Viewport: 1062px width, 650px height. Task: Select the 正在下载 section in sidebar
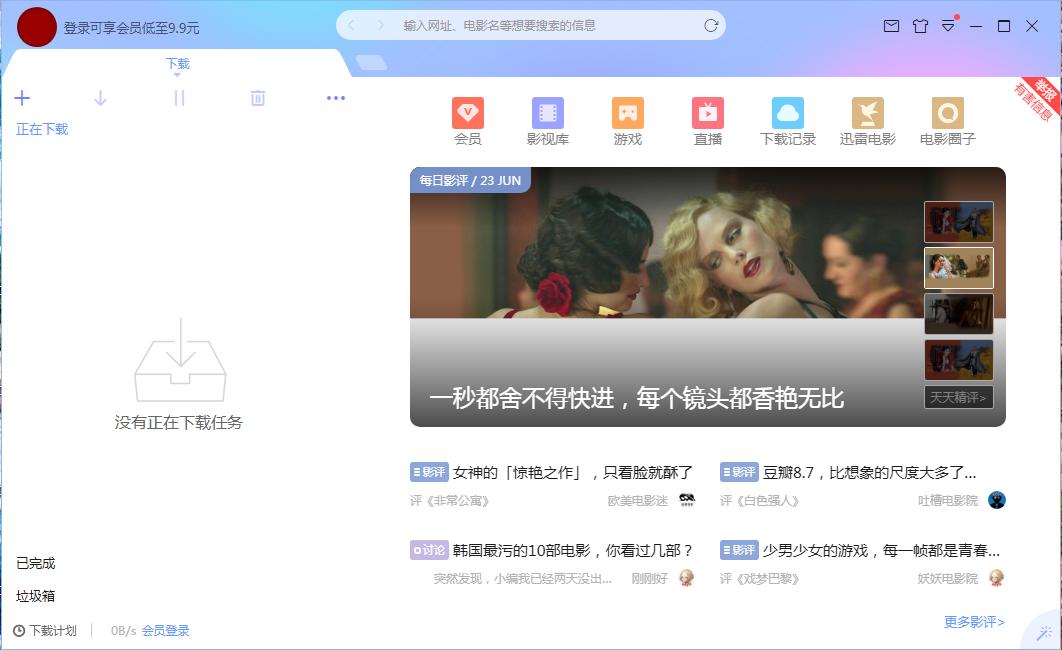click(41, 129)
